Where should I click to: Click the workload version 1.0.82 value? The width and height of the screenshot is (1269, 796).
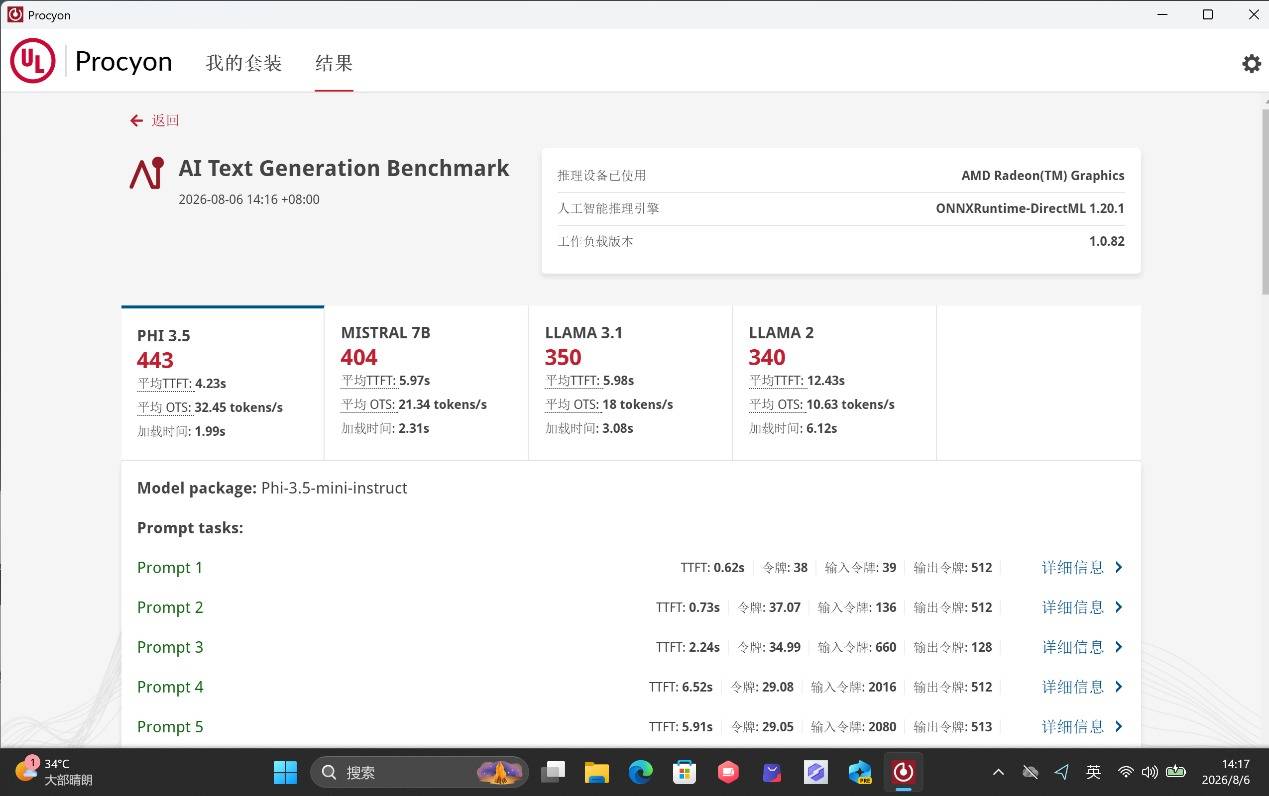click(1107, 241)
